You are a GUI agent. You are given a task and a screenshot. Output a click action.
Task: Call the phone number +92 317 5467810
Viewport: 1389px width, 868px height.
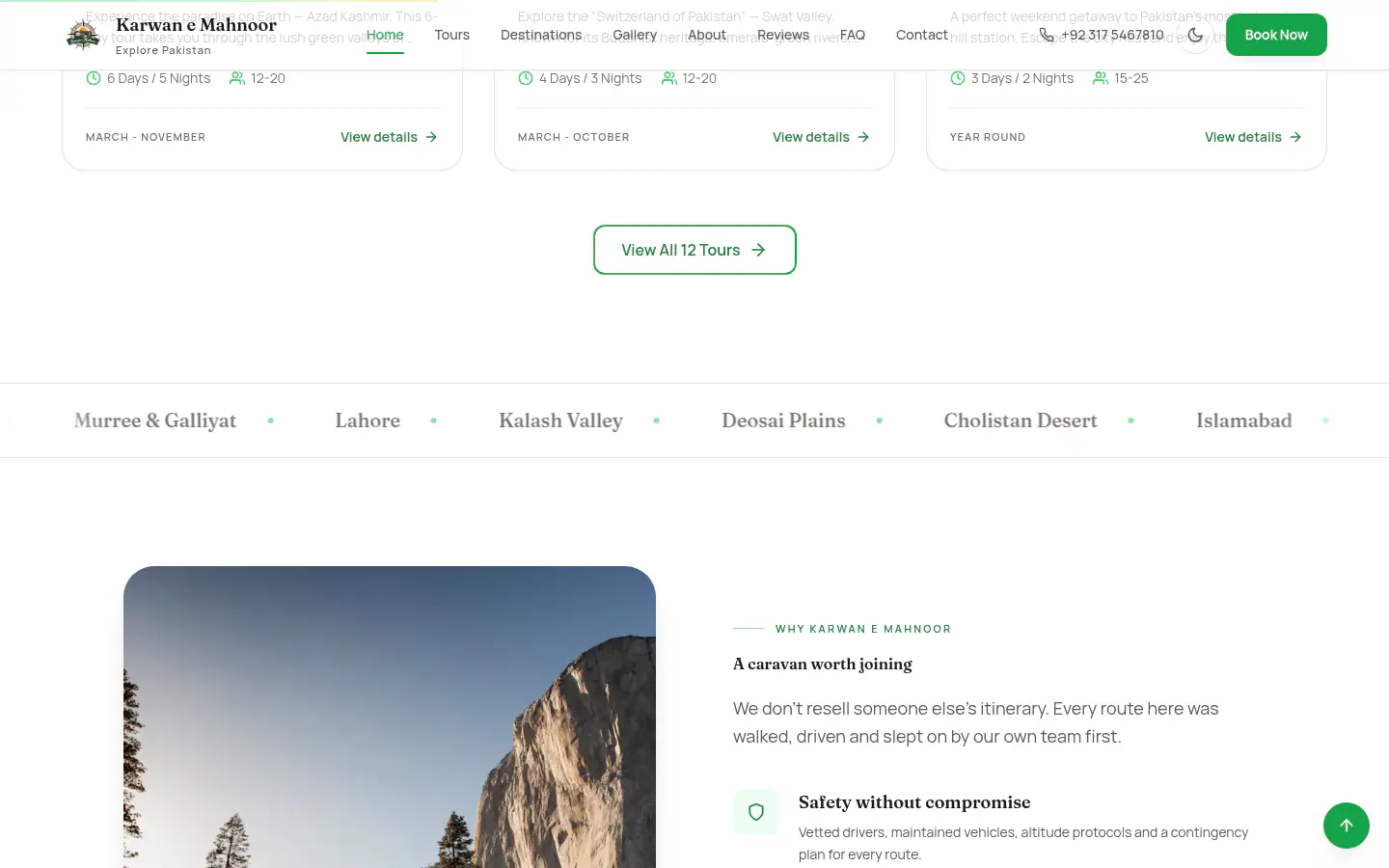[1113, 35]
